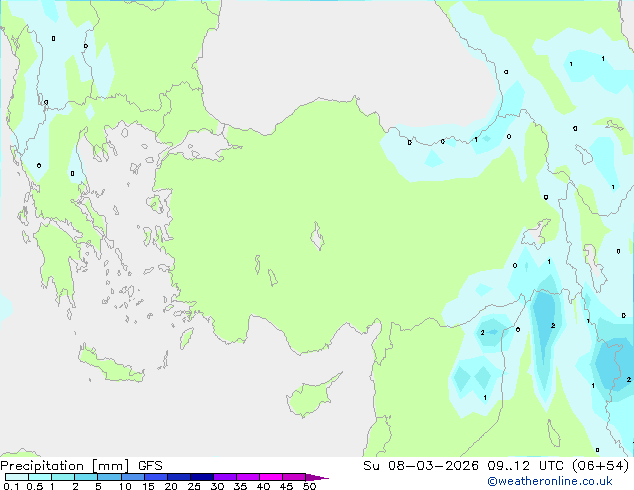The image size is (634, 490).
Task: Click the '(06+54)' forecast run text
Action: tap(601, 466)
